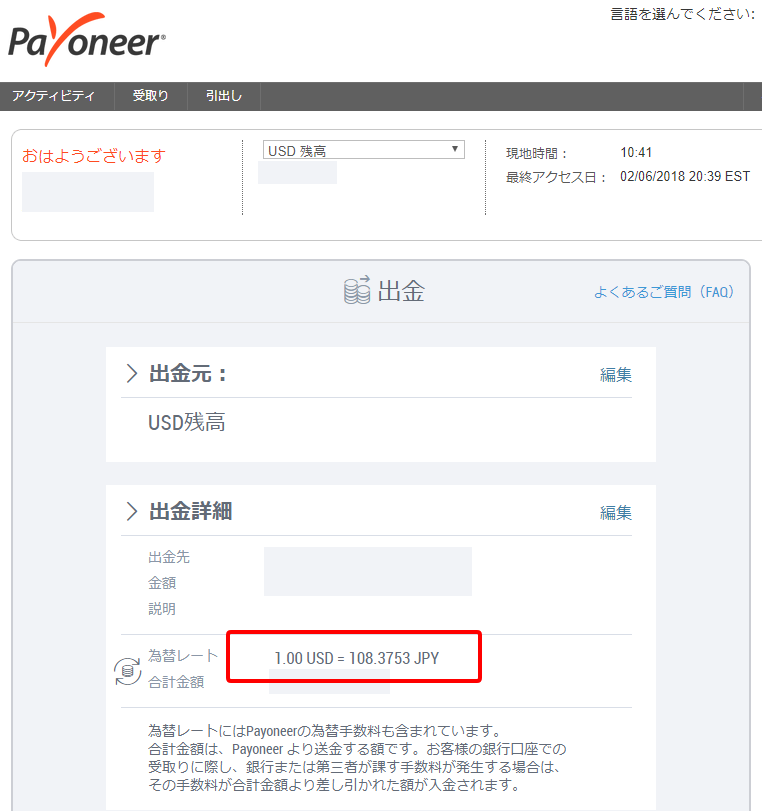Click the 02/06/2018 20:39 EST value

[x=685, y=176]
